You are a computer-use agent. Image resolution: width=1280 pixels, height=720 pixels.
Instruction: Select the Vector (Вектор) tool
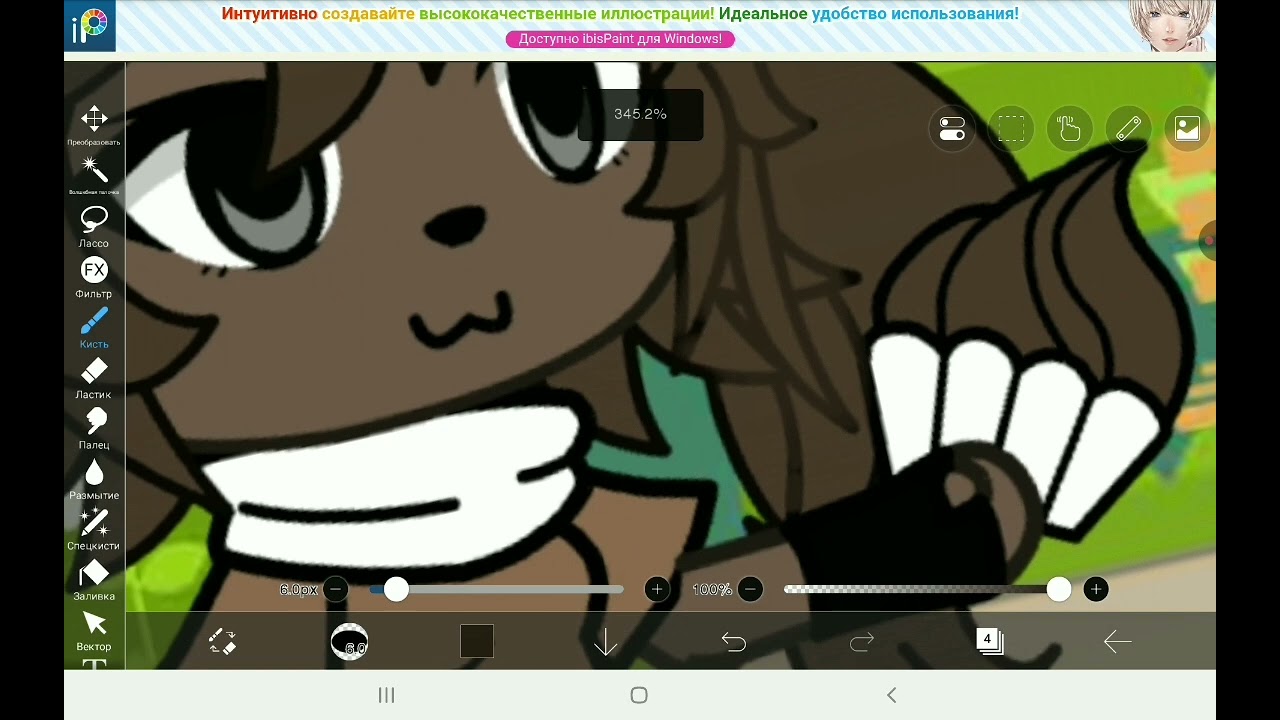[x=94, y=630]
